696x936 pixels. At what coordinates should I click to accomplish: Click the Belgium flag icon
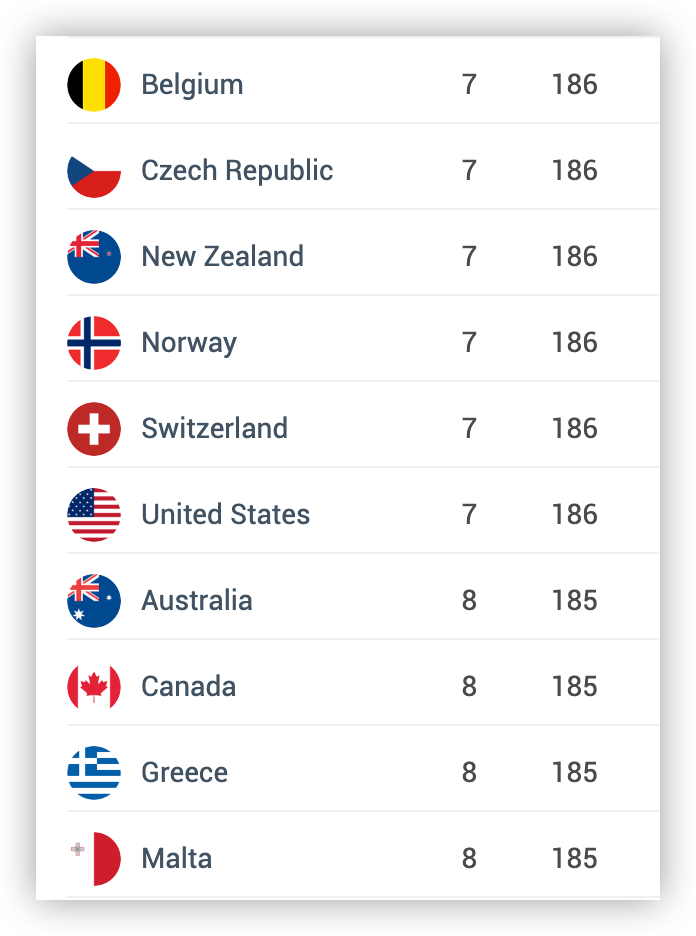94,85
